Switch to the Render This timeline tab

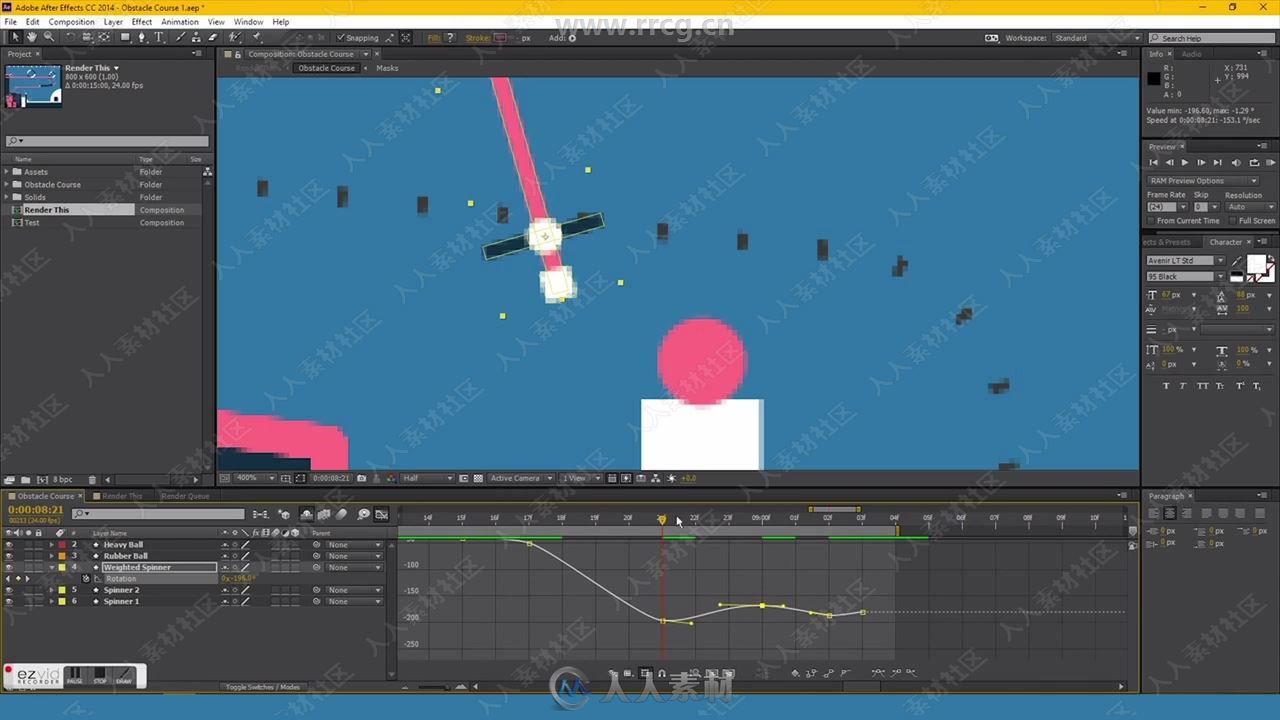(x=122, y=496)
